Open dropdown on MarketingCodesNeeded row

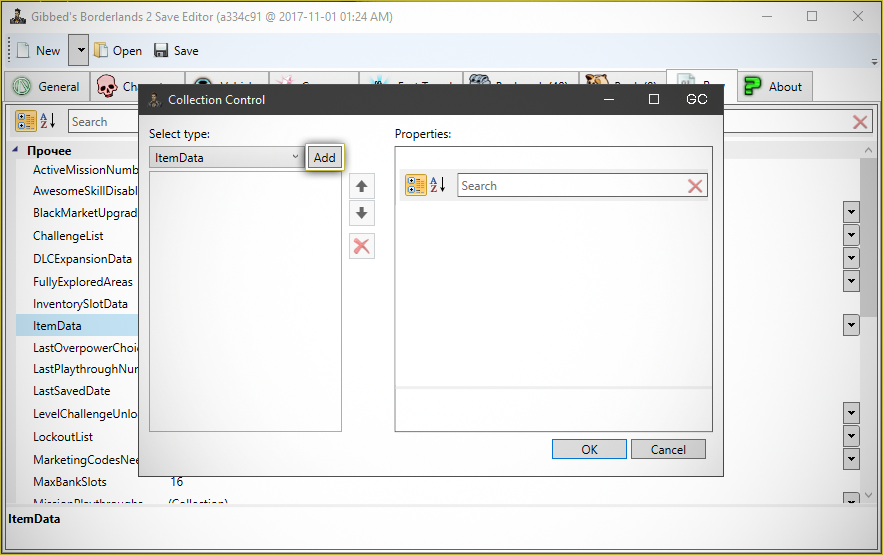[851, 459]
